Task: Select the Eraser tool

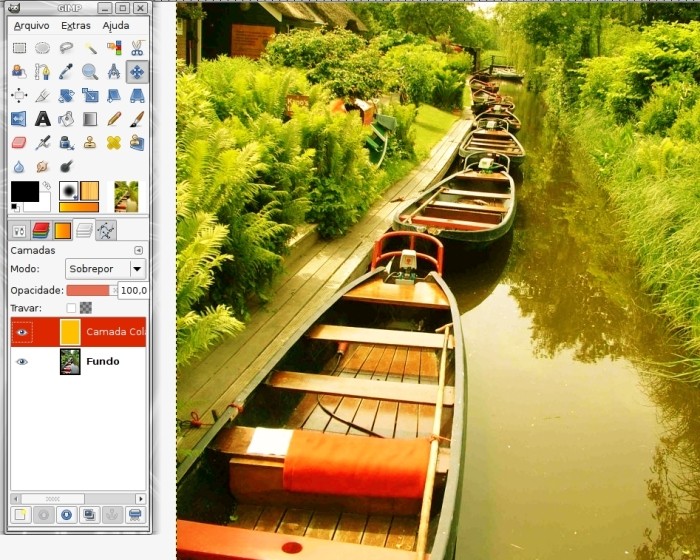Action: pos(19,143)
